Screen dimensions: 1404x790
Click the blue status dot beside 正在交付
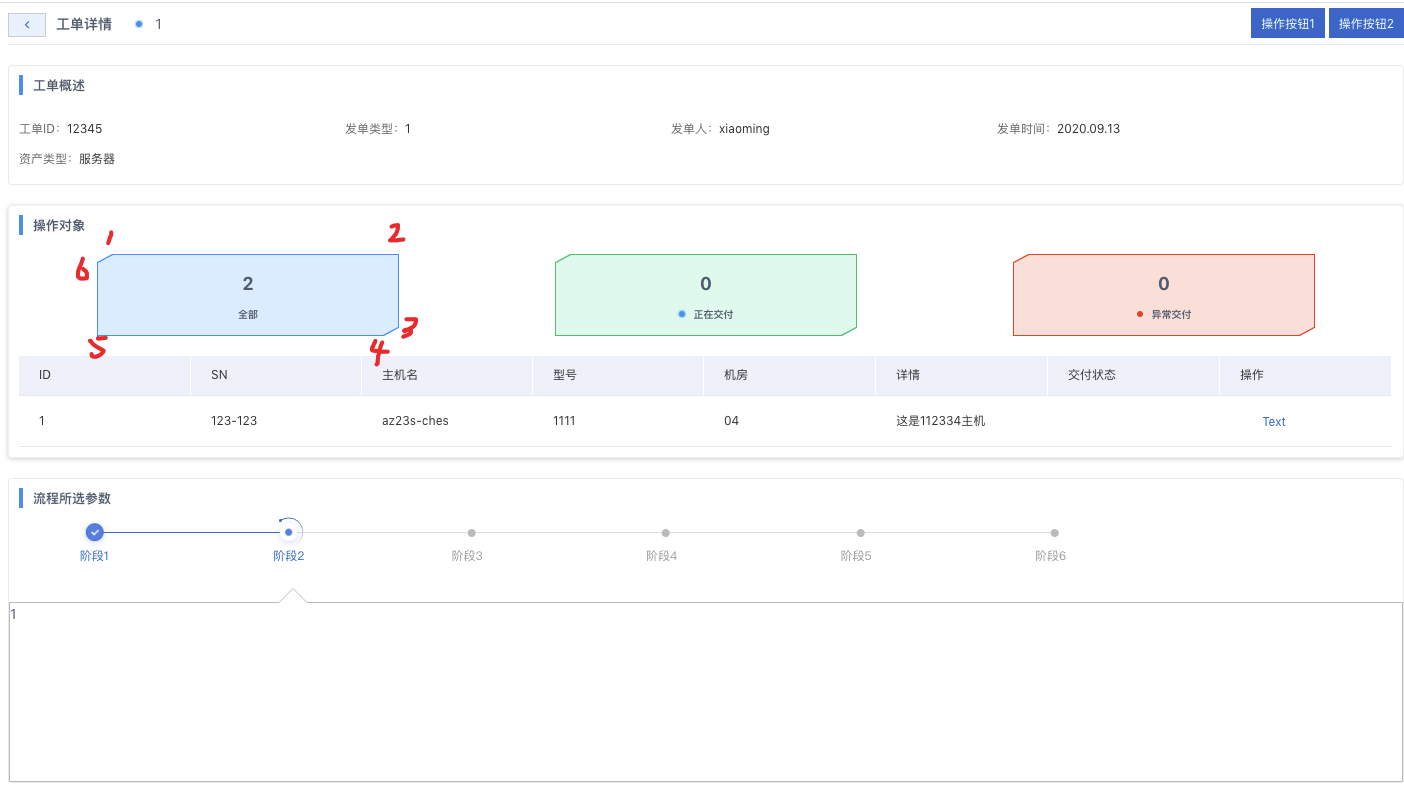click(x=682, y=312)
